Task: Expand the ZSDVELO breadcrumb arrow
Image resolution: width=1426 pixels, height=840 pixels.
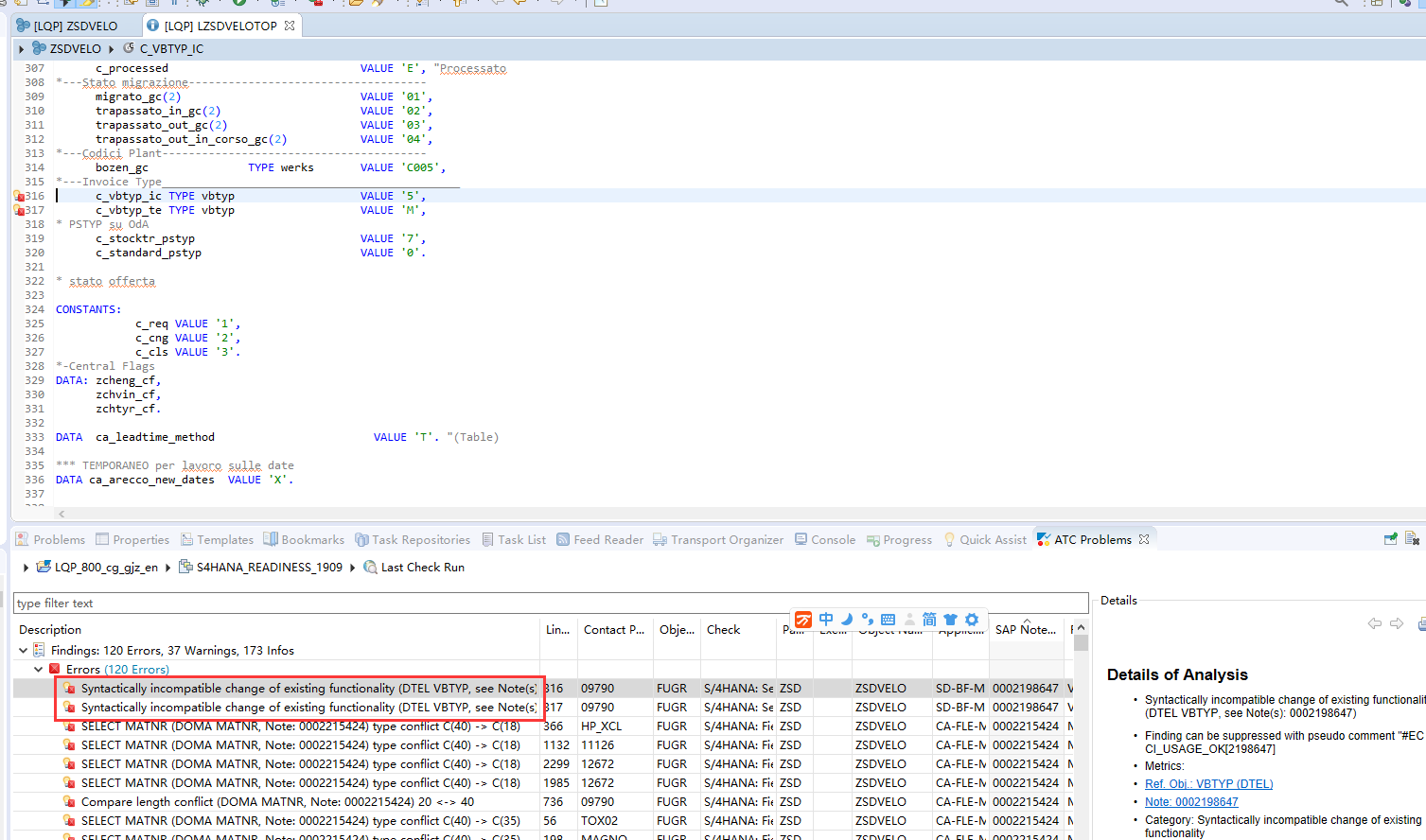Action: [21, 48]
